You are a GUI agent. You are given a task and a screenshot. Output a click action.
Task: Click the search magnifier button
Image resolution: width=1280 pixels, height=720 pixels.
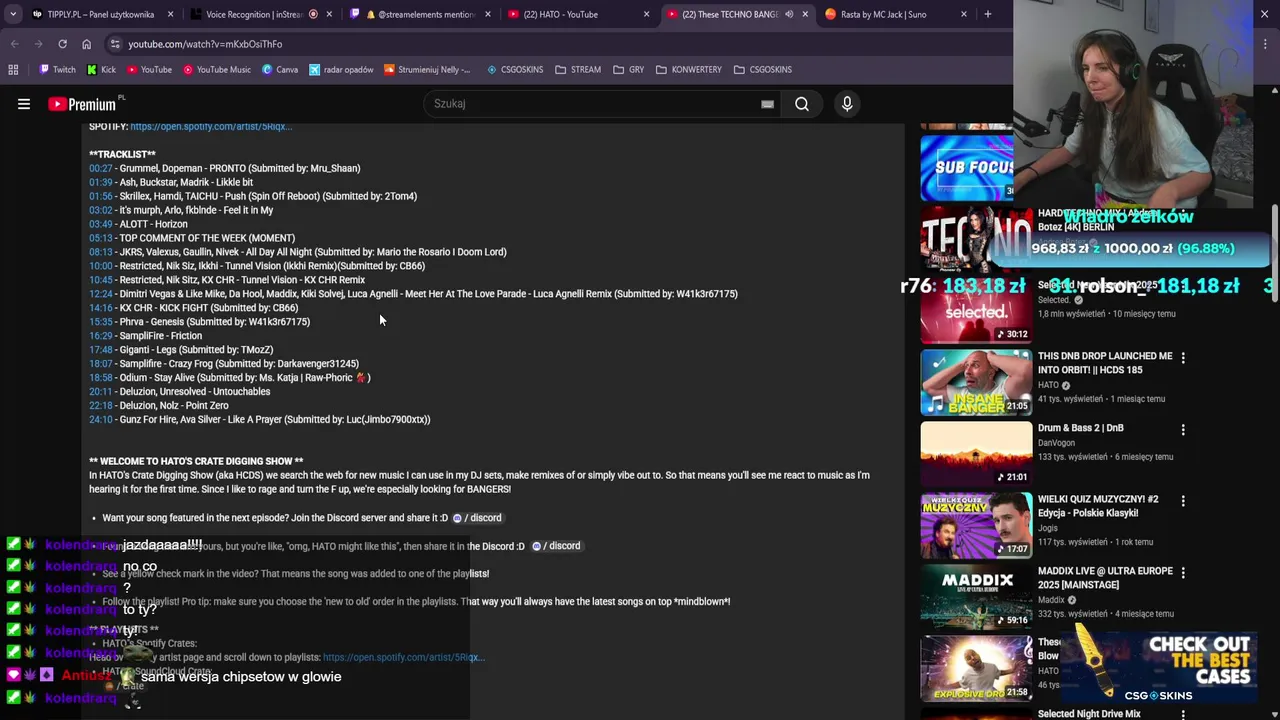click(x=802, y=104)
